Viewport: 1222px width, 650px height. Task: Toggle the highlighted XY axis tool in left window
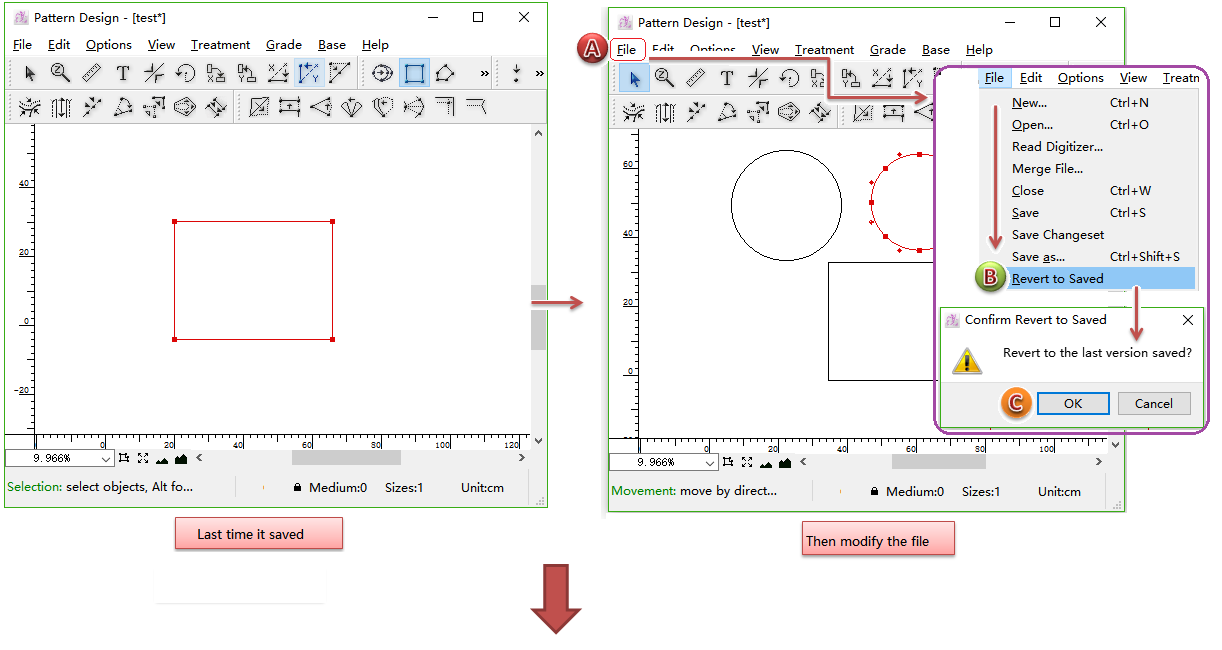309,73
